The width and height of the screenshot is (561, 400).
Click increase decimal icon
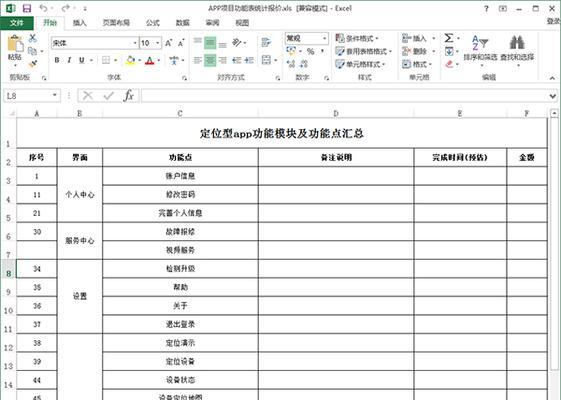291,64
